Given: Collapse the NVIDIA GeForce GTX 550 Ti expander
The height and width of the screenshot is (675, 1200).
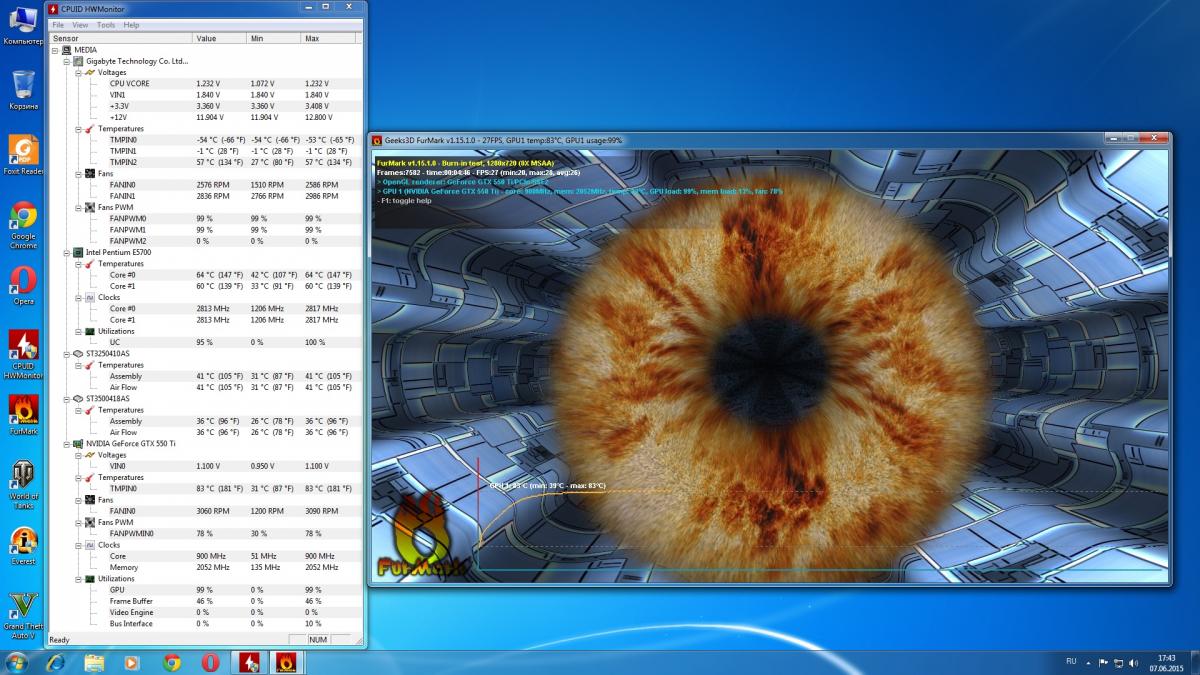Looking at the screenshot, I should click(66, 443).
